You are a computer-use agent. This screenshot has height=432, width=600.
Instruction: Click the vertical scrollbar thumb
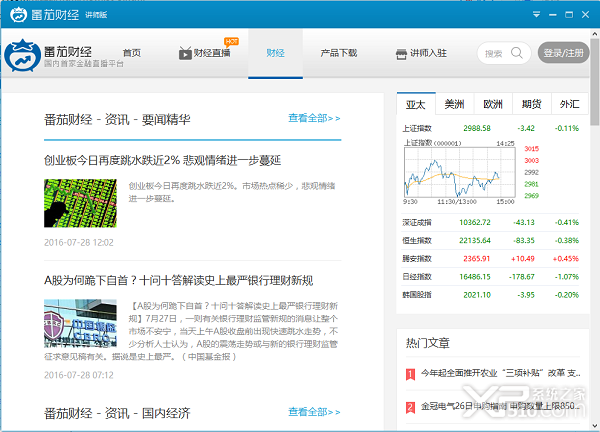coord(595,82)
